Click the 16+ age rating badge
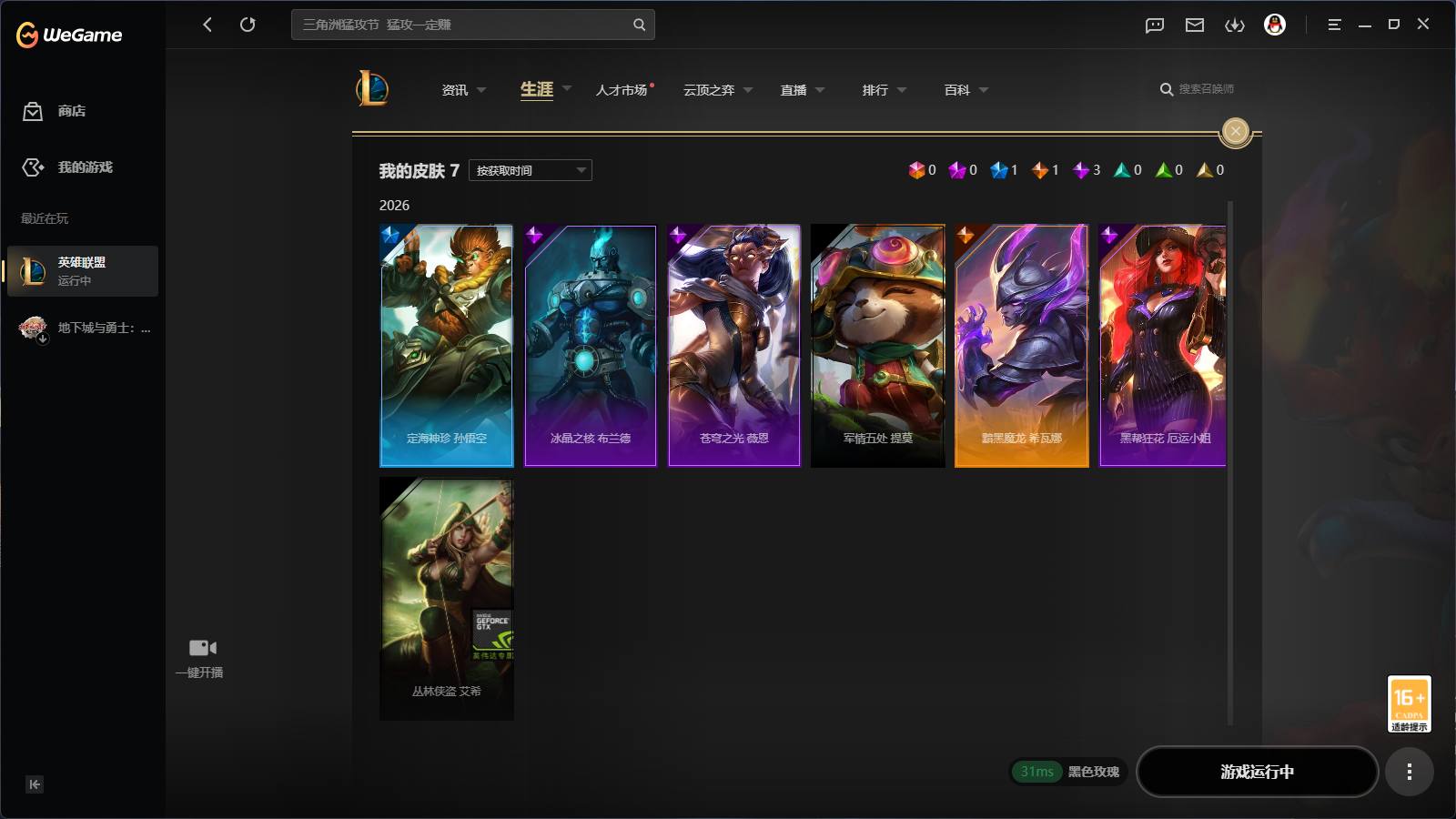Viewport: 1456px width, 819px height. 1409,703
